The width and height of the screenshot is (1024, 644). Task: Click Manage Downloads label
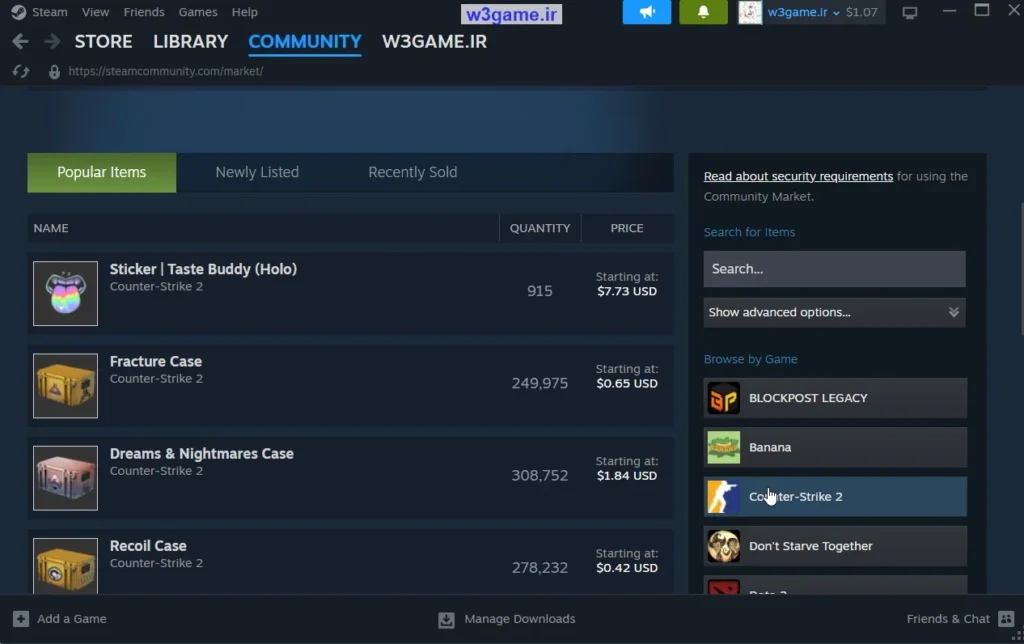520,619
